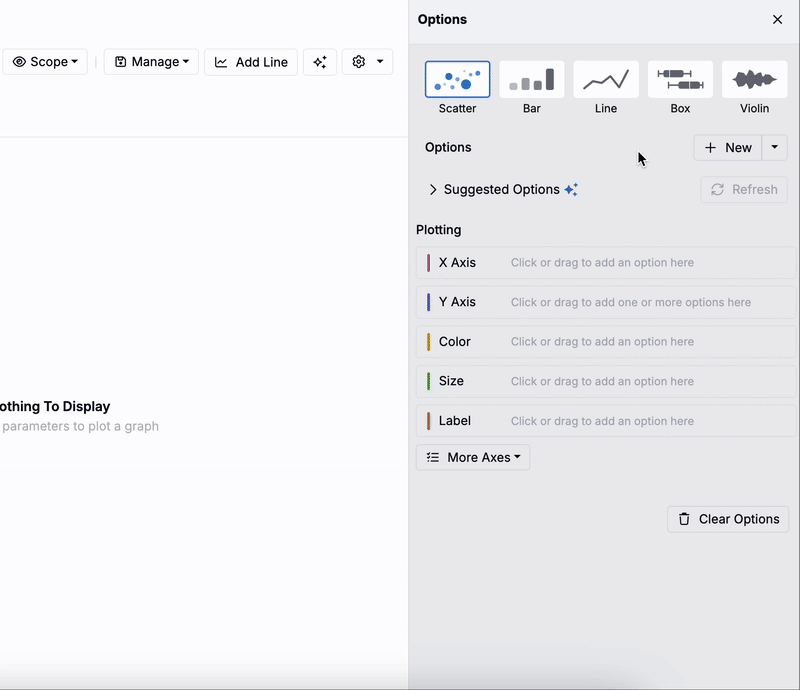The image size is (800, 690).
Task: Click the Y Axis option field
Action: [640, 302]
